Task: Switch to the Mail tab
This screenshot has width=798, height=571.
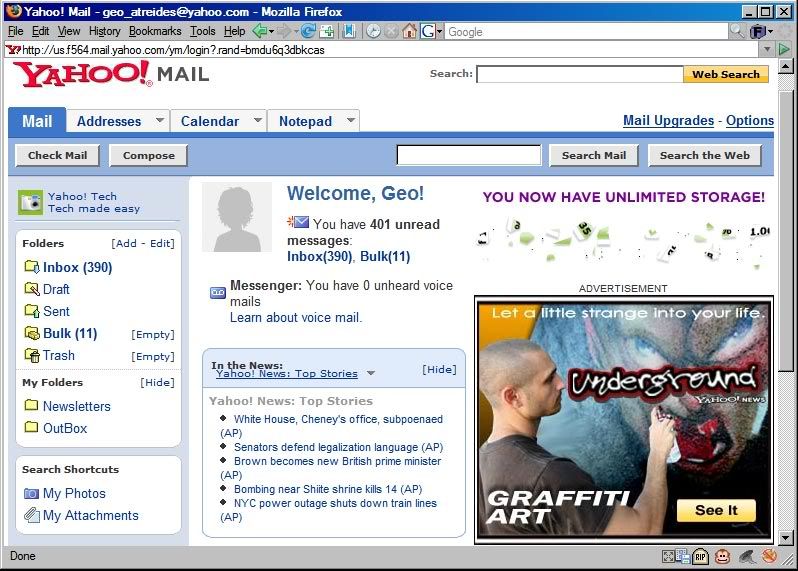Action: (37, 121)
